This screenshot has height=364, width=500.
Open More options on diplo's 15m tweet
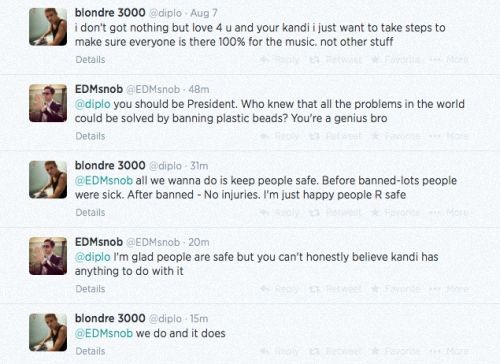pos(449,351)
